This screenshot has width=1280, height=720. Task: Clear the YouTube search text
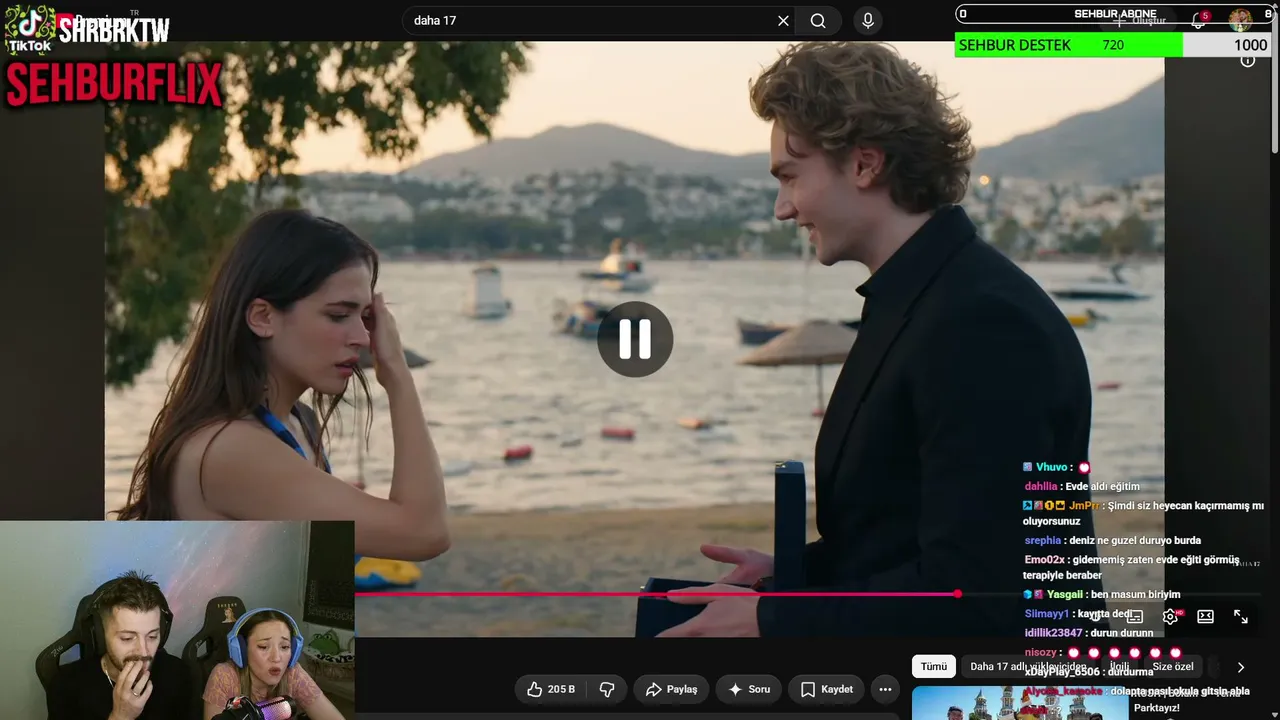tap(783, 21)
